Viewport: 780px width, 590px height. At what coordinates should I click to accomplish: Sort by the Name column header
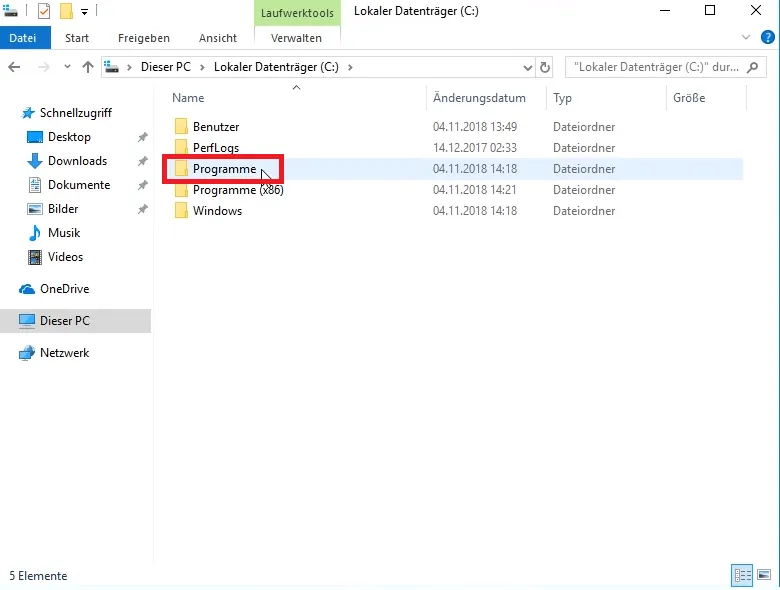coord(188,98)
